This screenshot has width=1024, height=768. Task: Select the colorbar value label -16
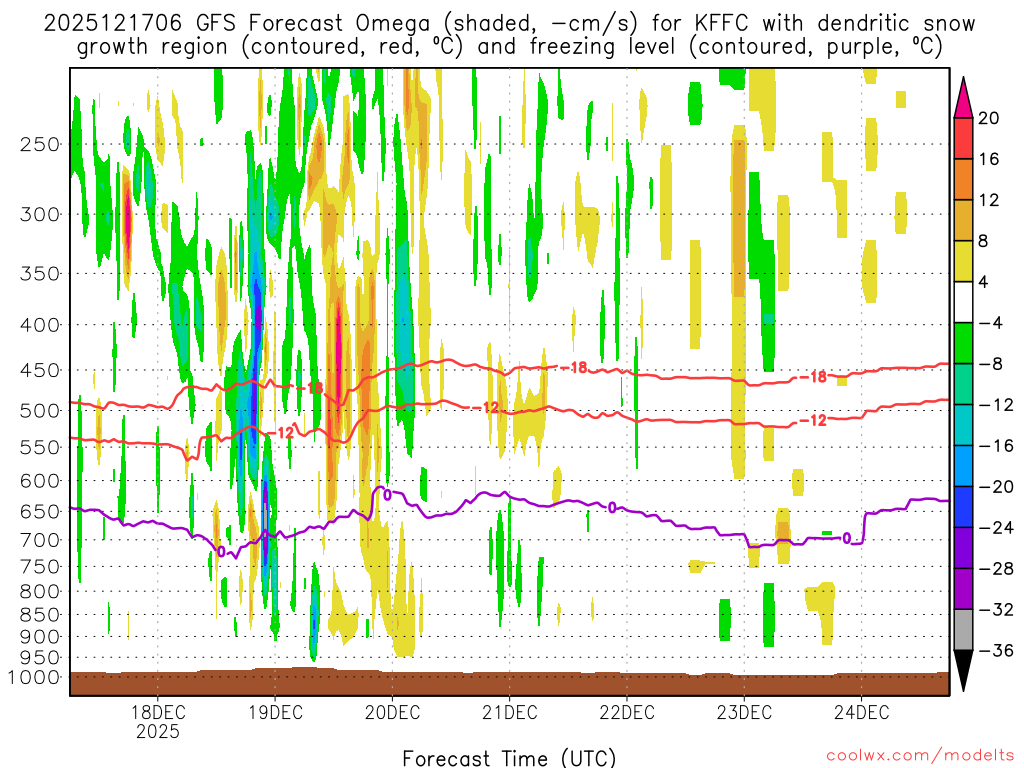[x=996, y=445]
